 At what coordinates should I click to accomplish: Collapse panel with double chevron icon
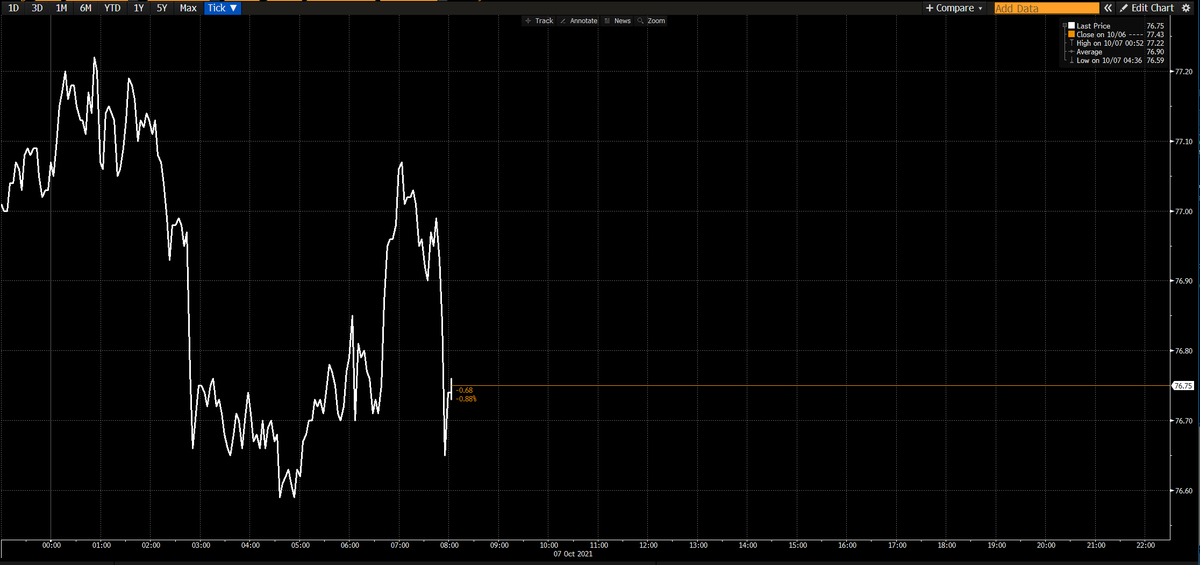click(1108, 8)
